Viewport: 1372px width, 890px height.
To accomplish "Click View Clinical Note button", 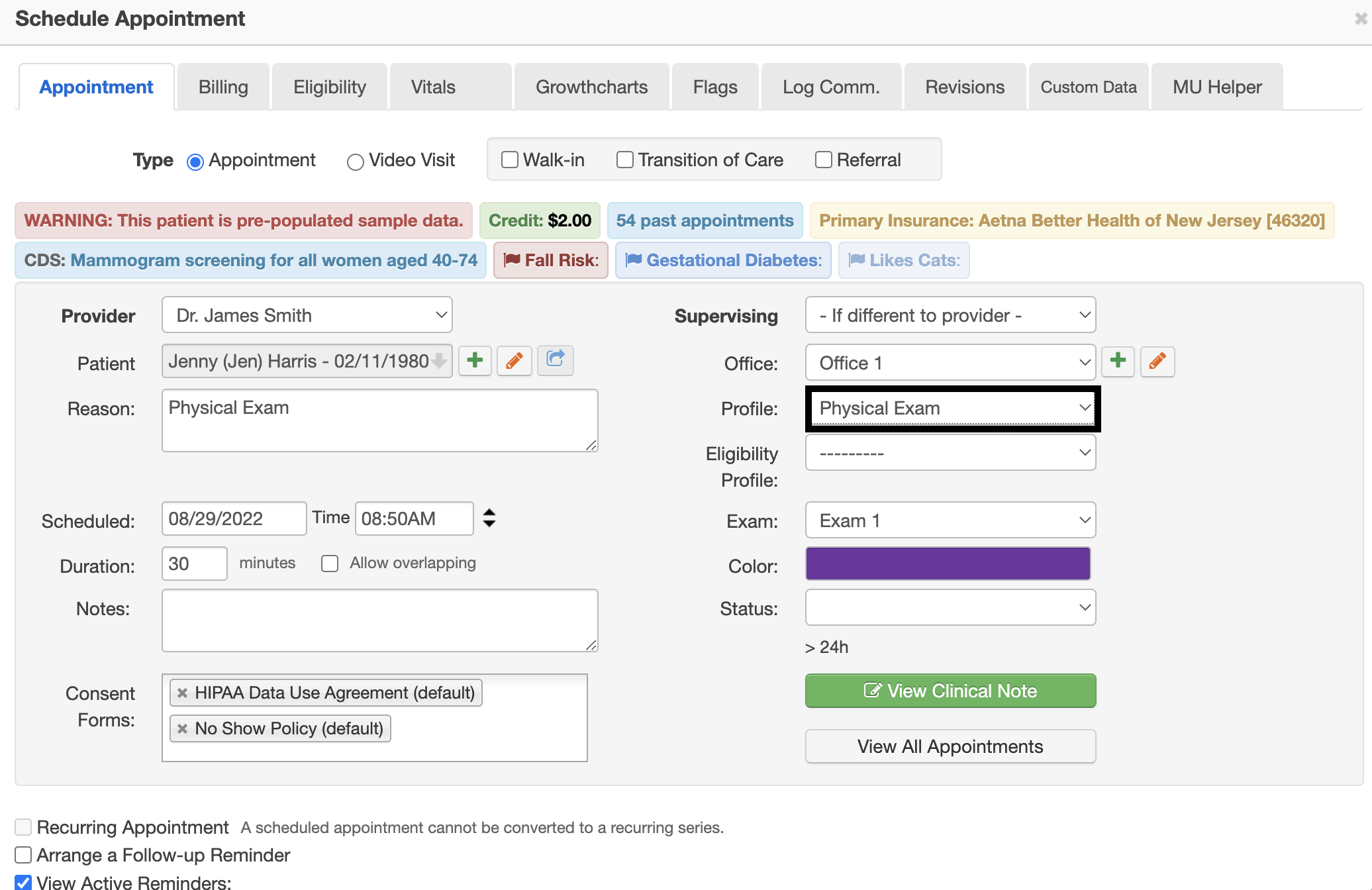I will [950, 690].
